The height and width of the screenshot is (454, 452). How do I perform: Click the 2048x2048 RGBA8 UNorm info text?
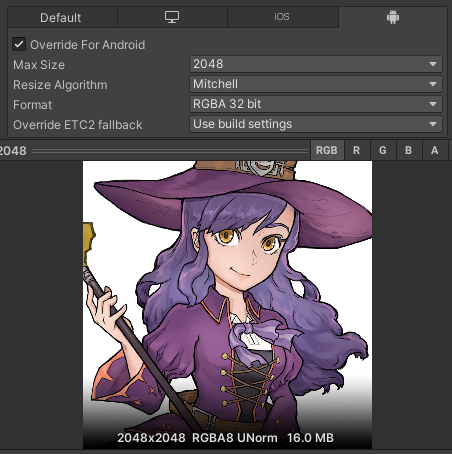(225, 438)
